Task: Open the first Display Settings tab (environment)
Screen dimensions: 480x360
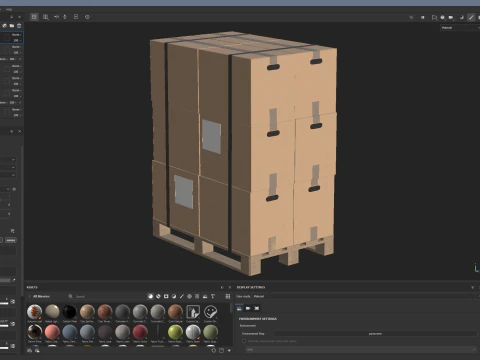Action: (239, 308)
